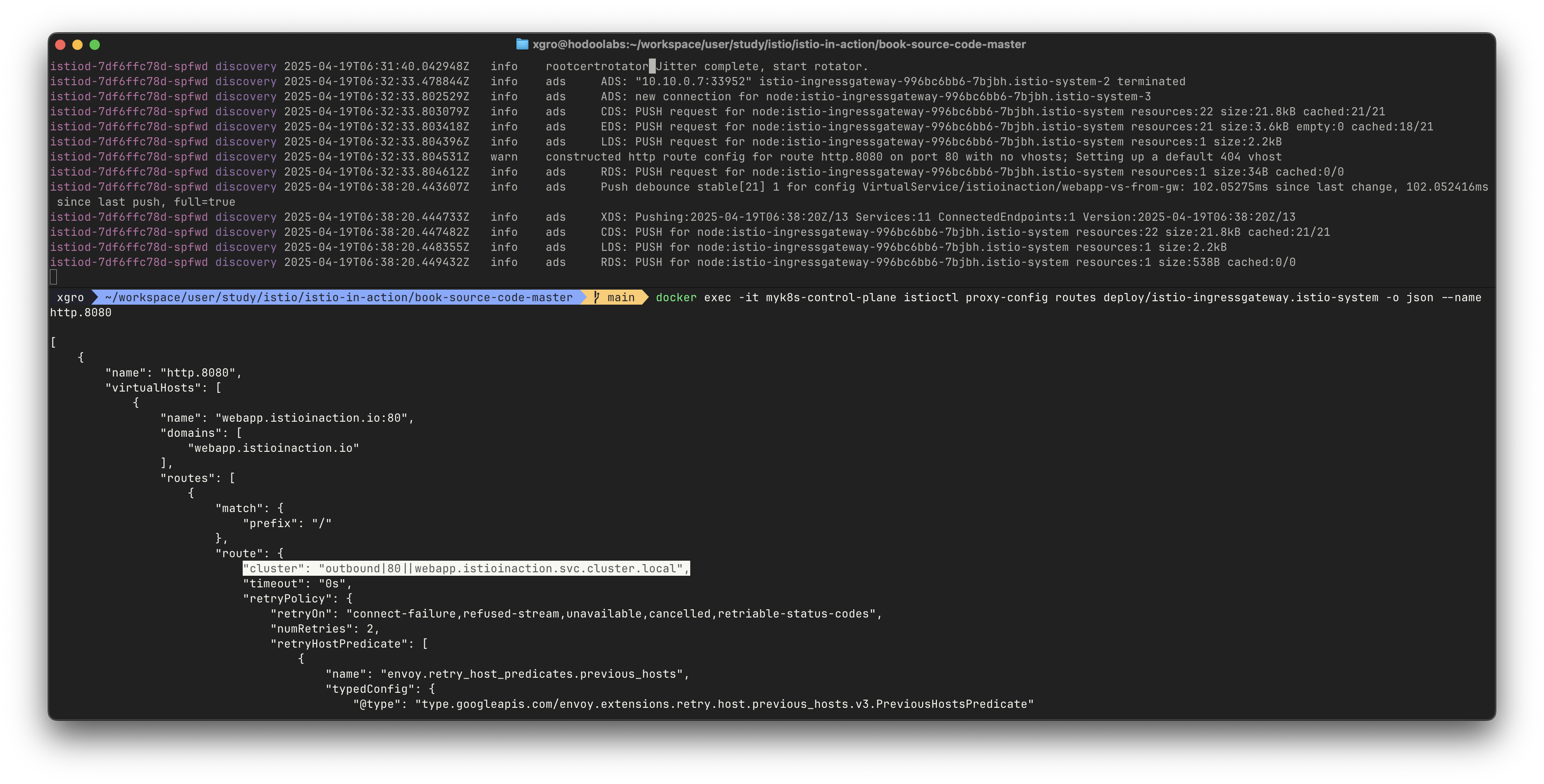Image resolution: width=1544 pixels, height=784 pixels.
Task: Click the "routes": [ JSON line
Action: 198,478
